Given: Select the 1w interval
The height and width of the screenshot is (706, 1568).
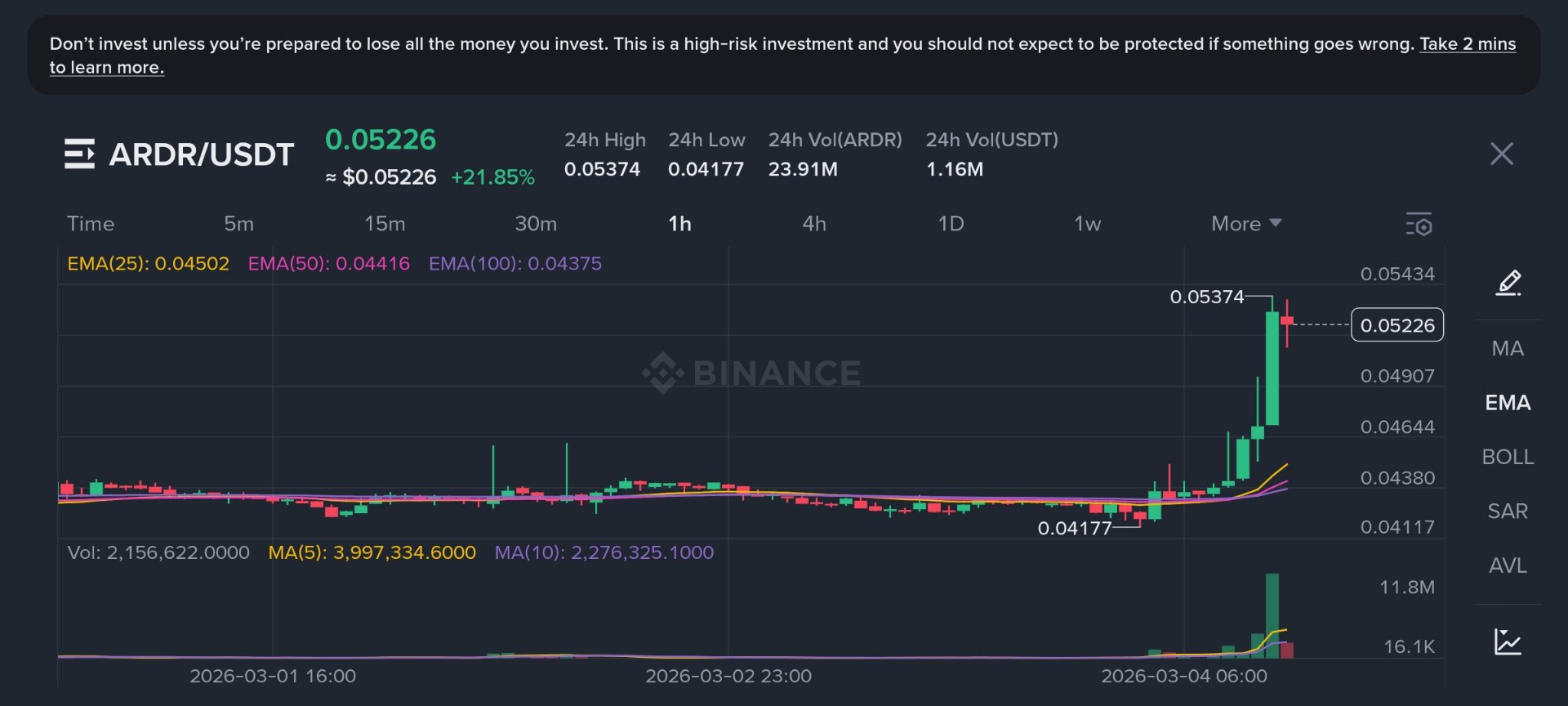Looking at the screenshot, I should [1087, 224].
